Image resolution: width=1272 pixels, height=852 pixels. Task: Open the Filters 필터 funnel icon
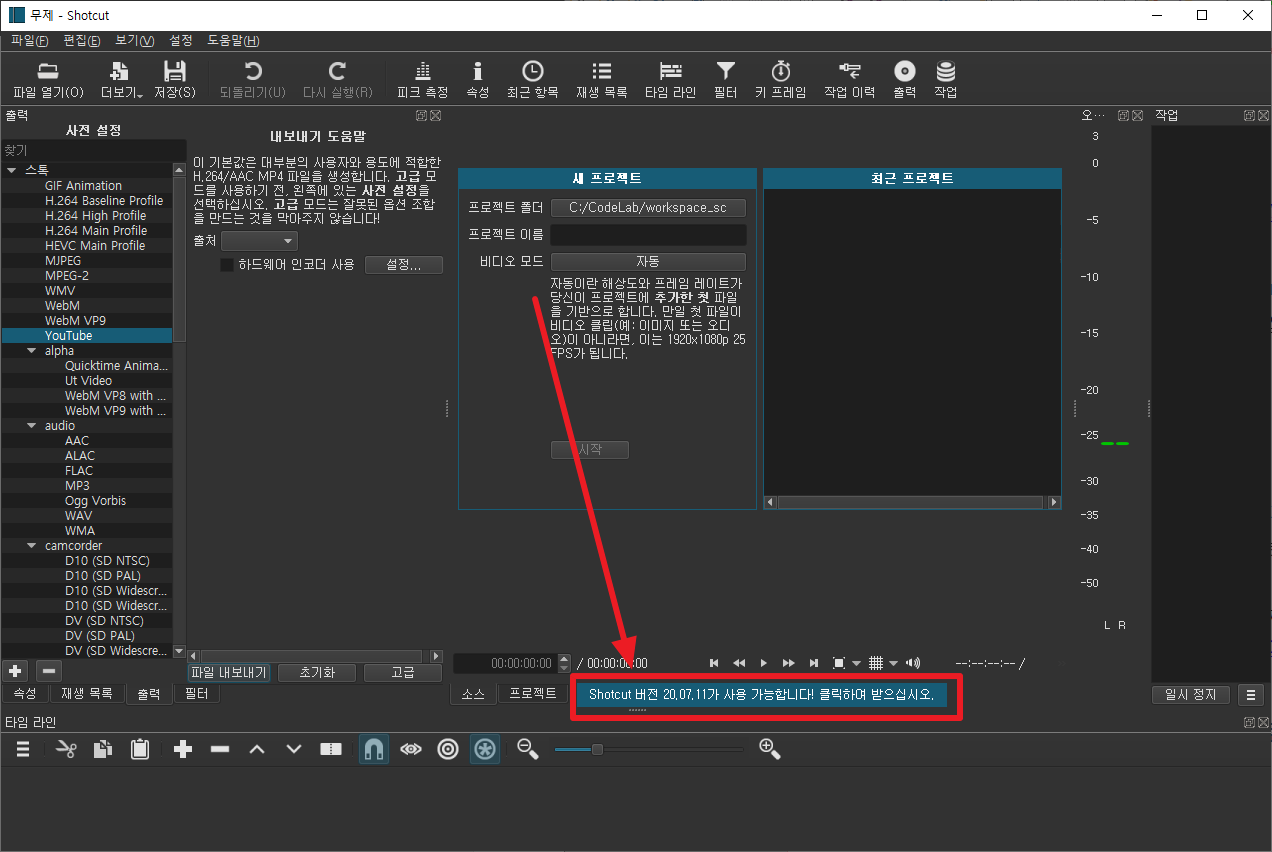tap(725, 71)
